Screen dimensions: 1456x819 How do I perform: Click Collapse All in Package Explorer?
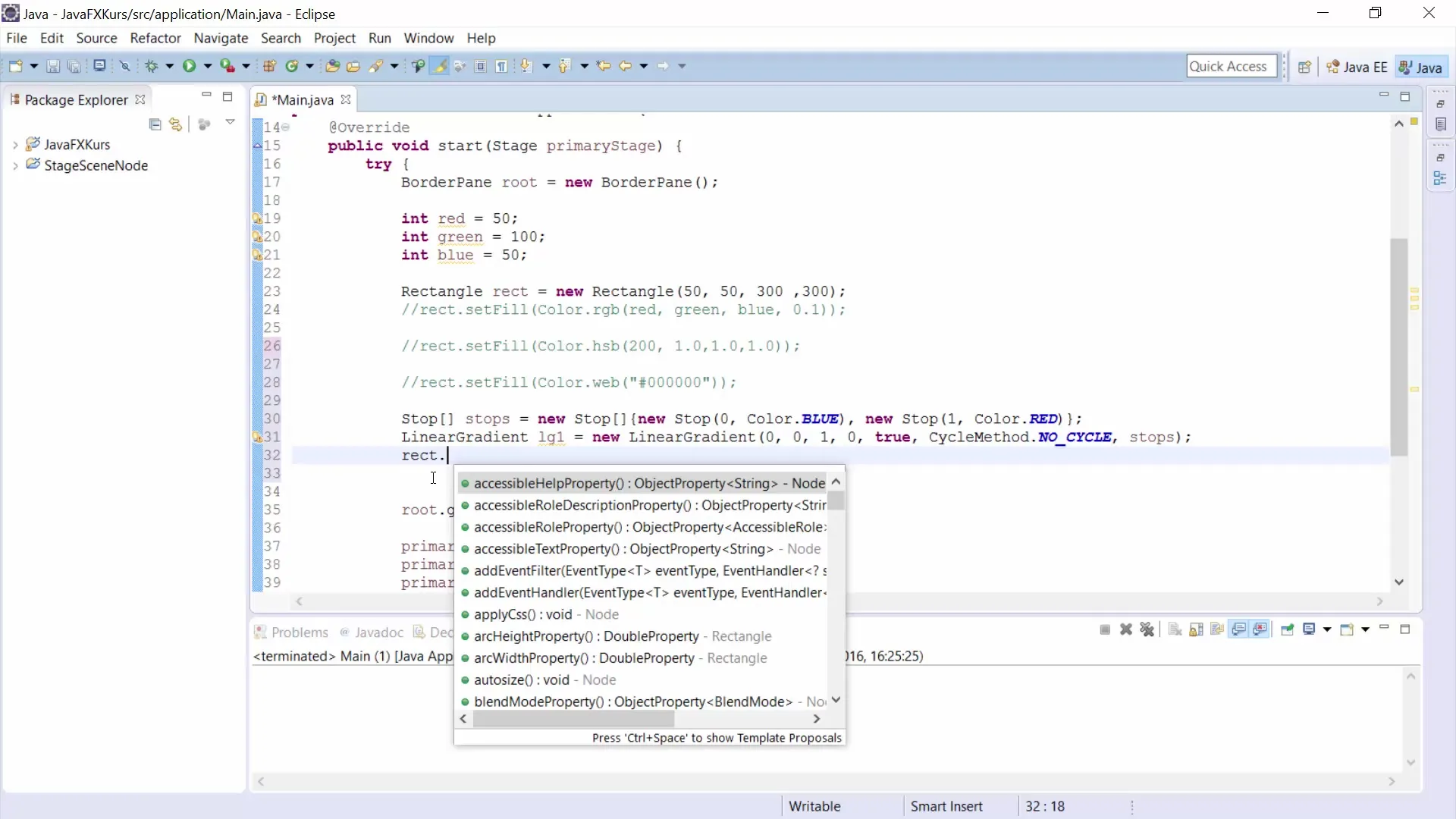coord(155,124)
